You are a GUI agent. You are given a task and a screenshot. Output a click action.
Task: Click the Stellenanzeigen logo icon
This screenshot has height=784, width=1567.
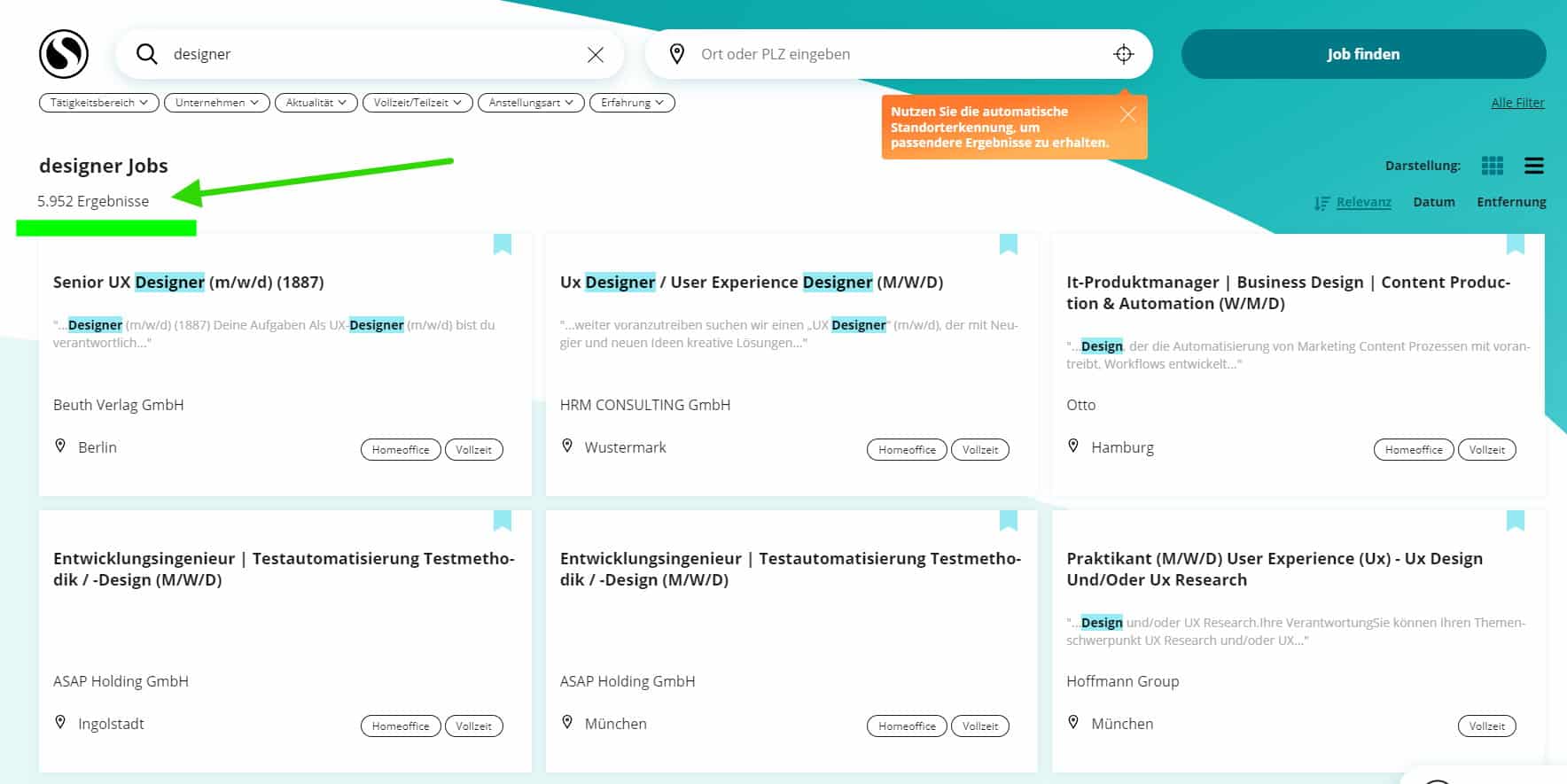pyautogui.click(x=64, y=54)
